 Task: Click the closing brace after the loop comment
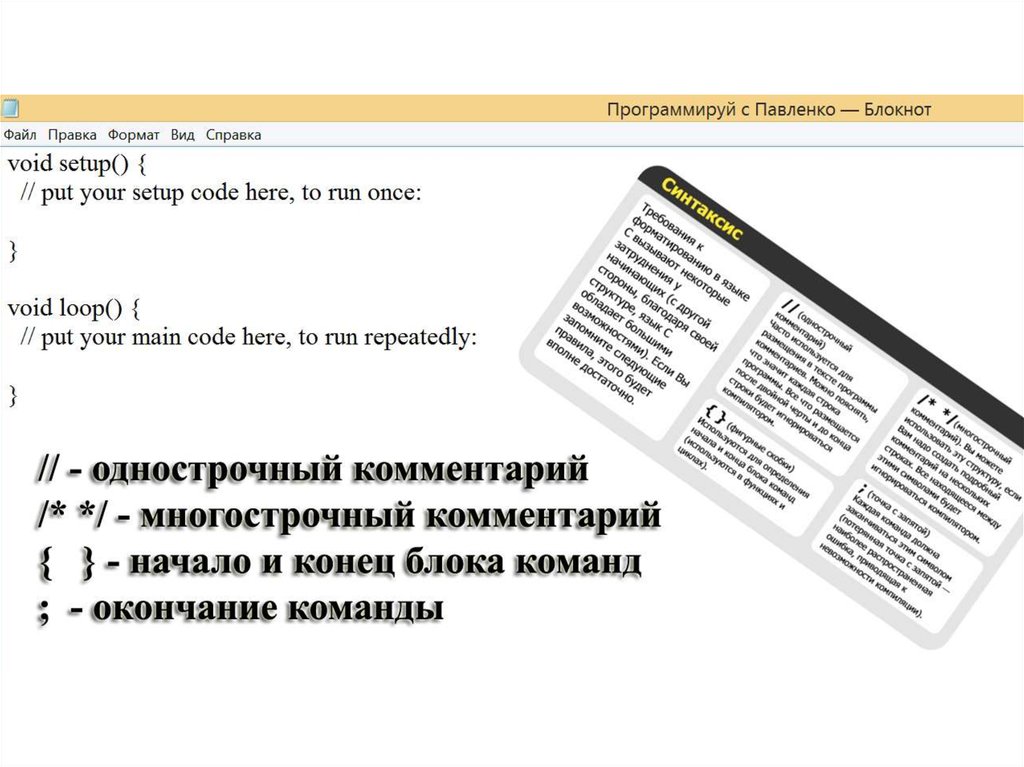coord(12,396)
